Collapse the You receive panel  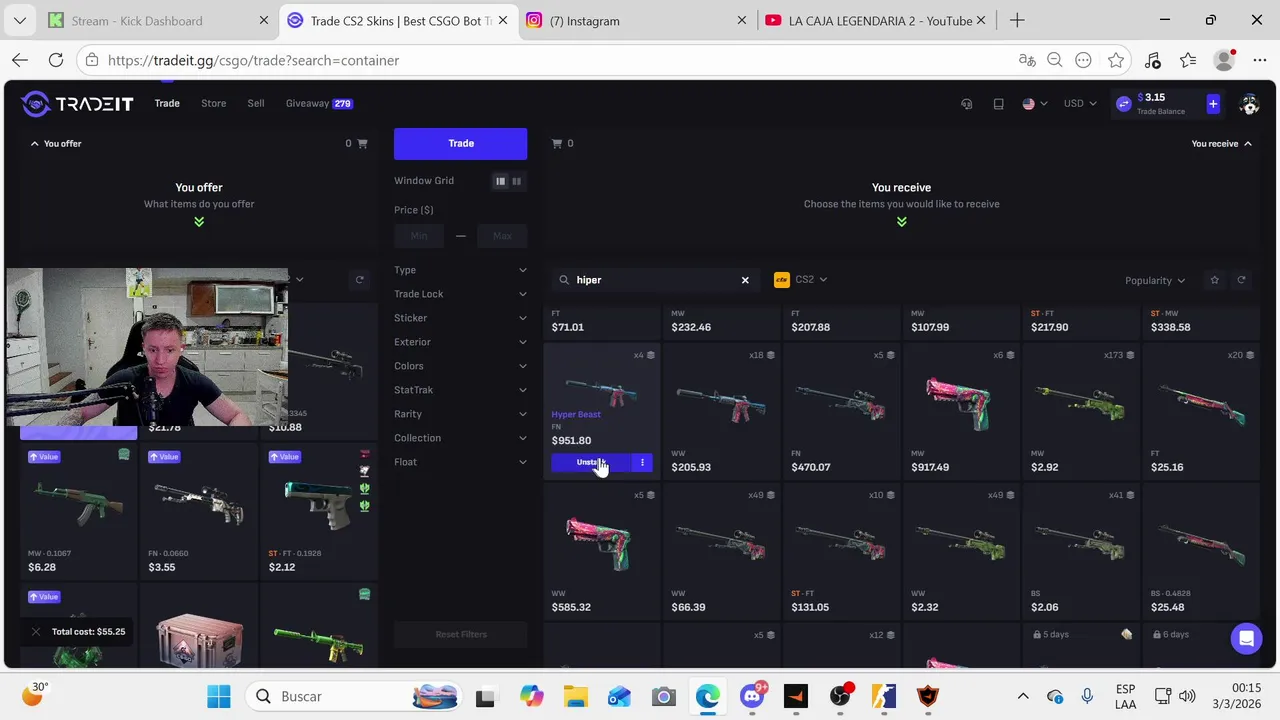1221,144
